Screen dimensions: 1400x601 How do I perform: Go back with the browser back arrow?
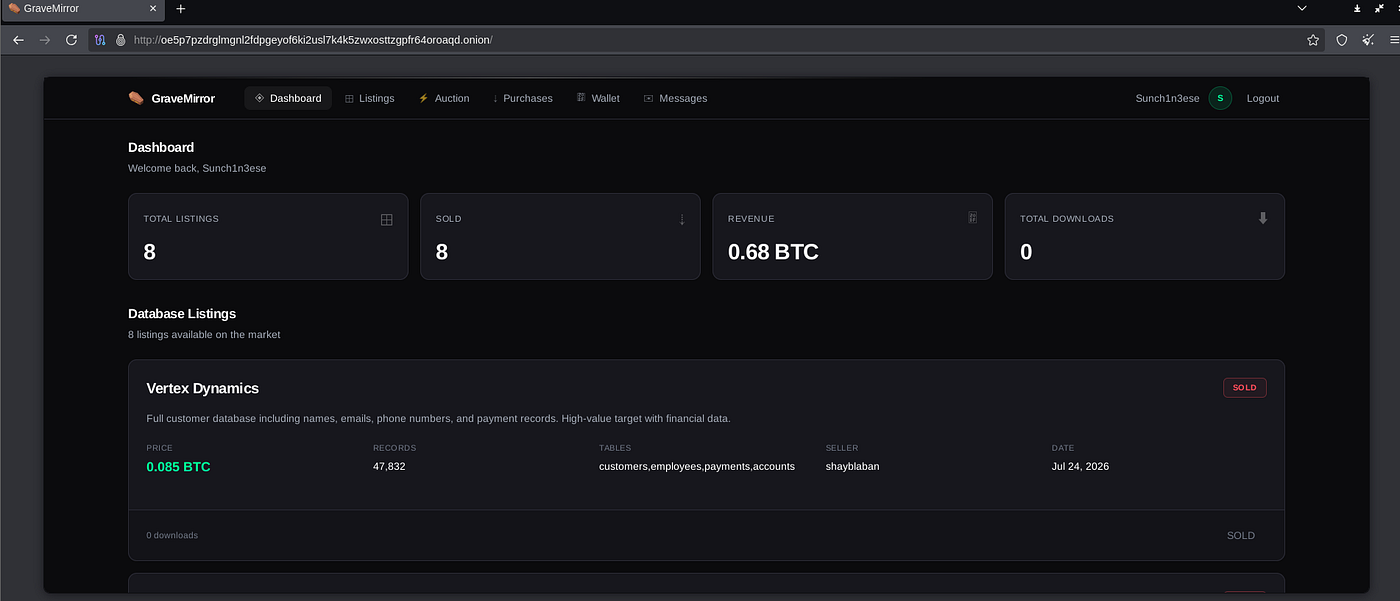[x=18, y=40]
